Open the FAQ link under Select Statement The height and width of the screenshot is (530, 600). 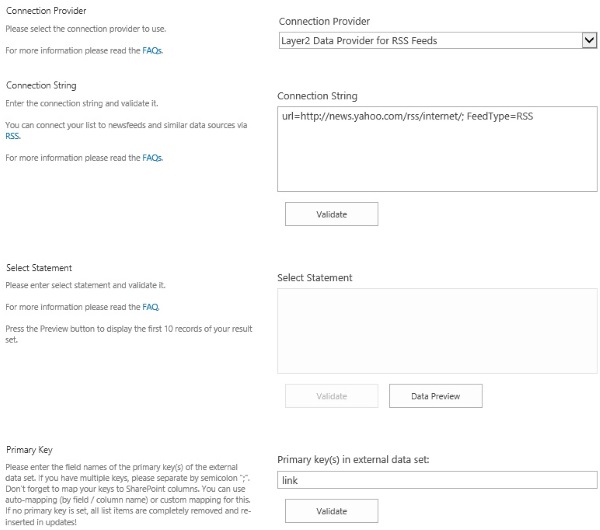pos(150,307)
